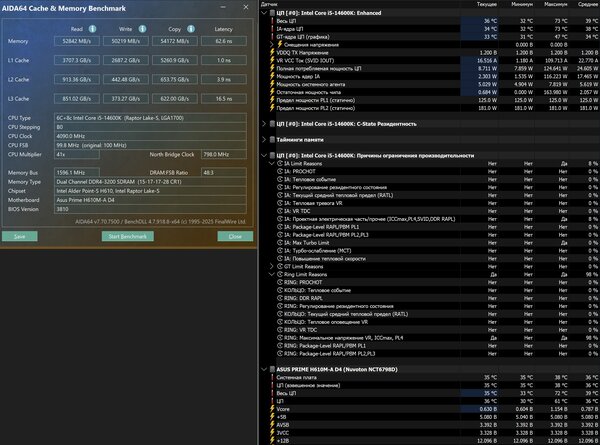Click the VDDQ TX voltage lightning icon
This screenshot has height=445, width=600.
272,52
